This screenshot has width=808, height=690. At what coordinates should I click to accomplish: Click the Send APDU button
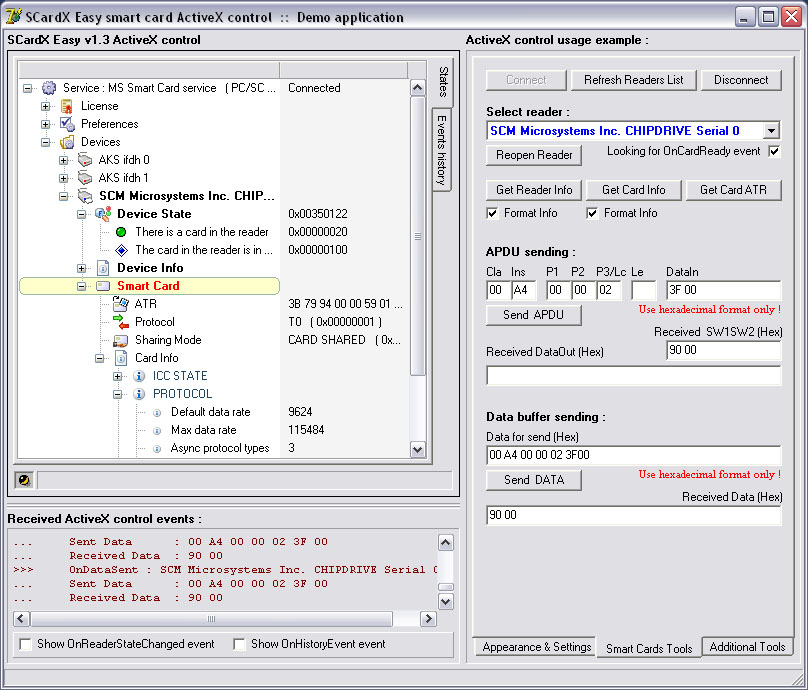click(534, 315)
